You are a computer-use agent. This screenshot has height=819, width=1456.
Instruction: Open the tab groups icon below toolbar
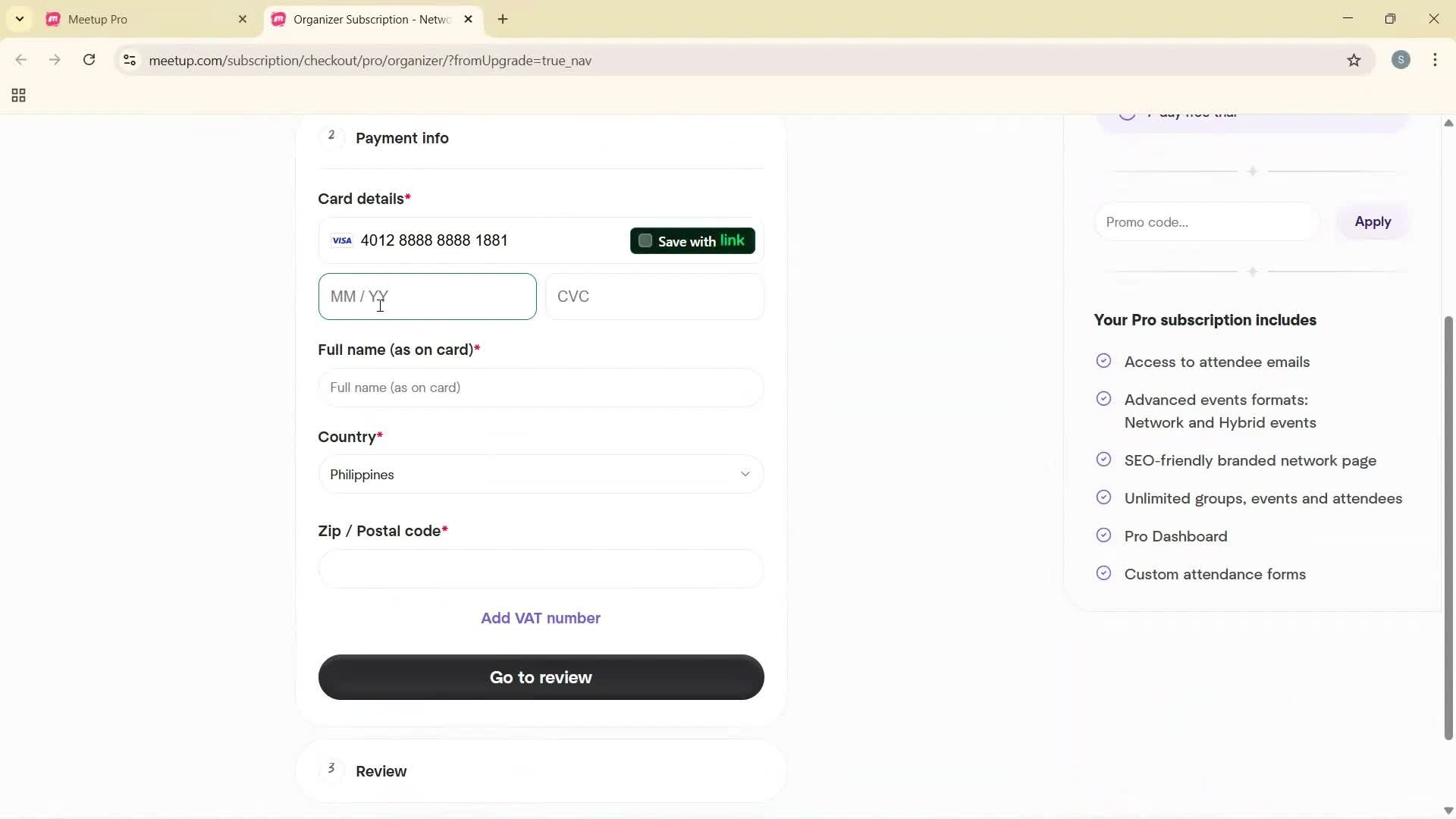(x=17, y=96)
